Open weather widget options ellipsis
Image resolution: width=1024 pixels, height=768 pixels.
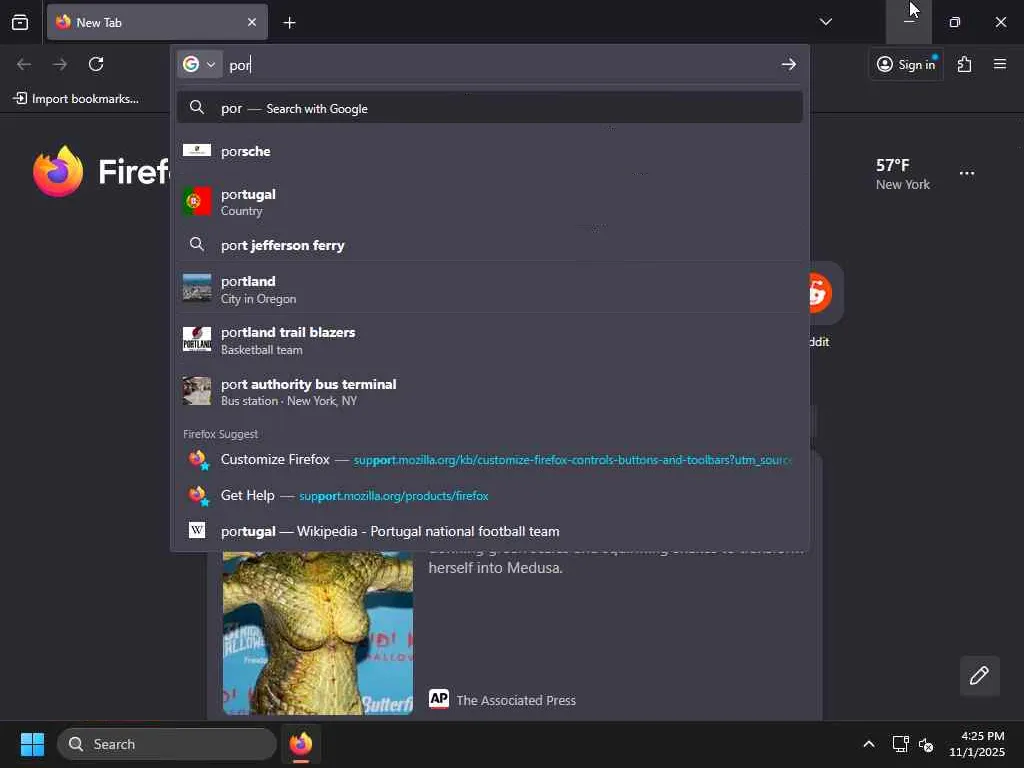[967, 173]
